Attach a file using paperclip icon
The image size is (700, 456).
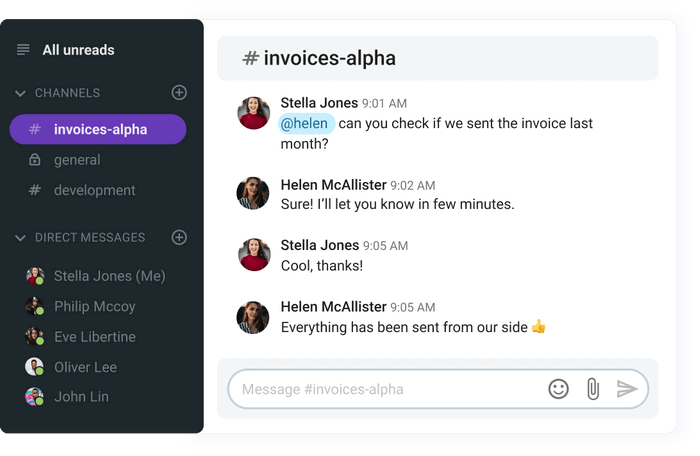pyautogui.click(x=593, y=389)
